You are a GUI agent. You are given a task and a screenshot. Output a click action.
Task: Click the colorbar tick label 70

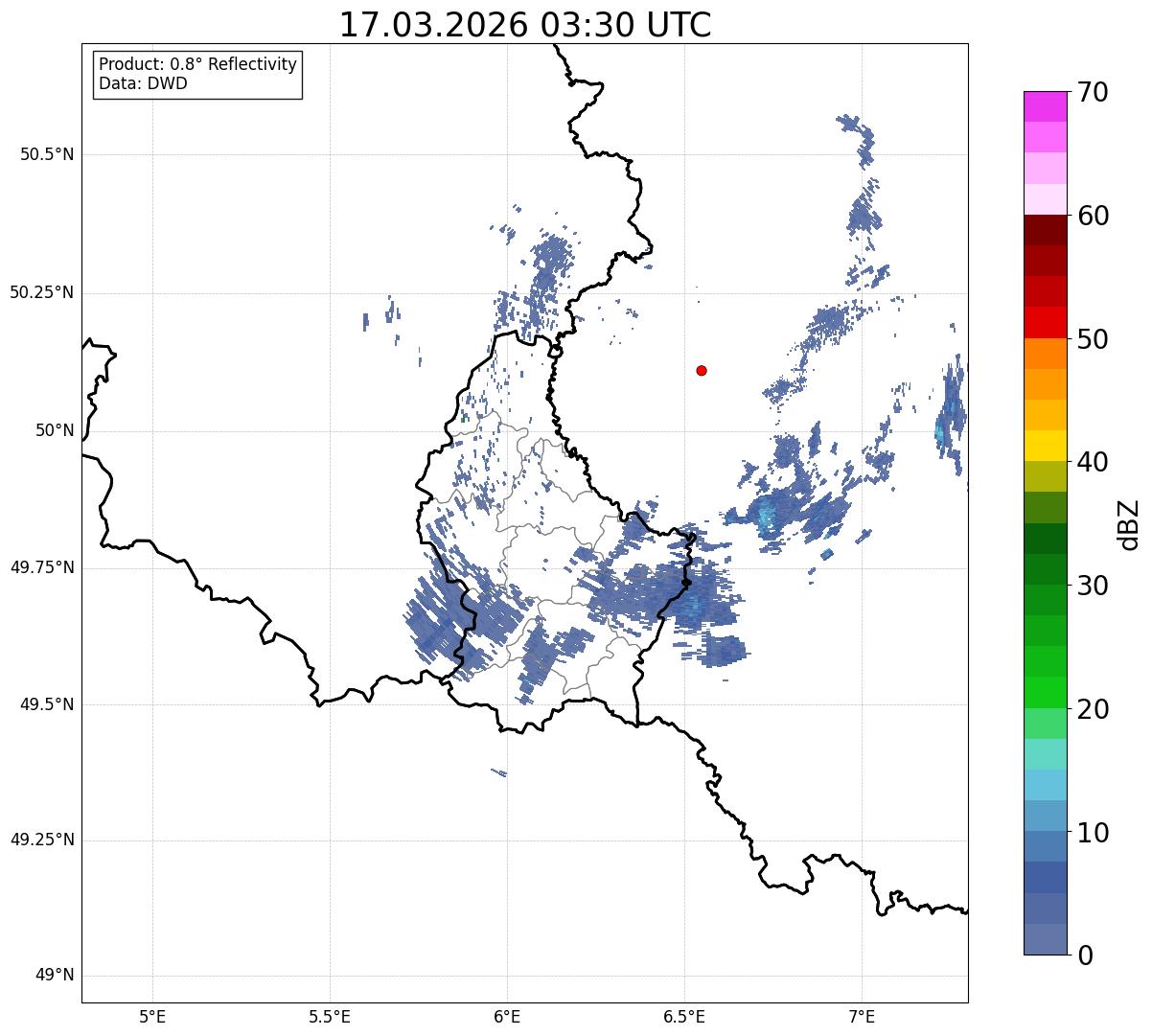pyautogui.click(x=1093, y=92)
